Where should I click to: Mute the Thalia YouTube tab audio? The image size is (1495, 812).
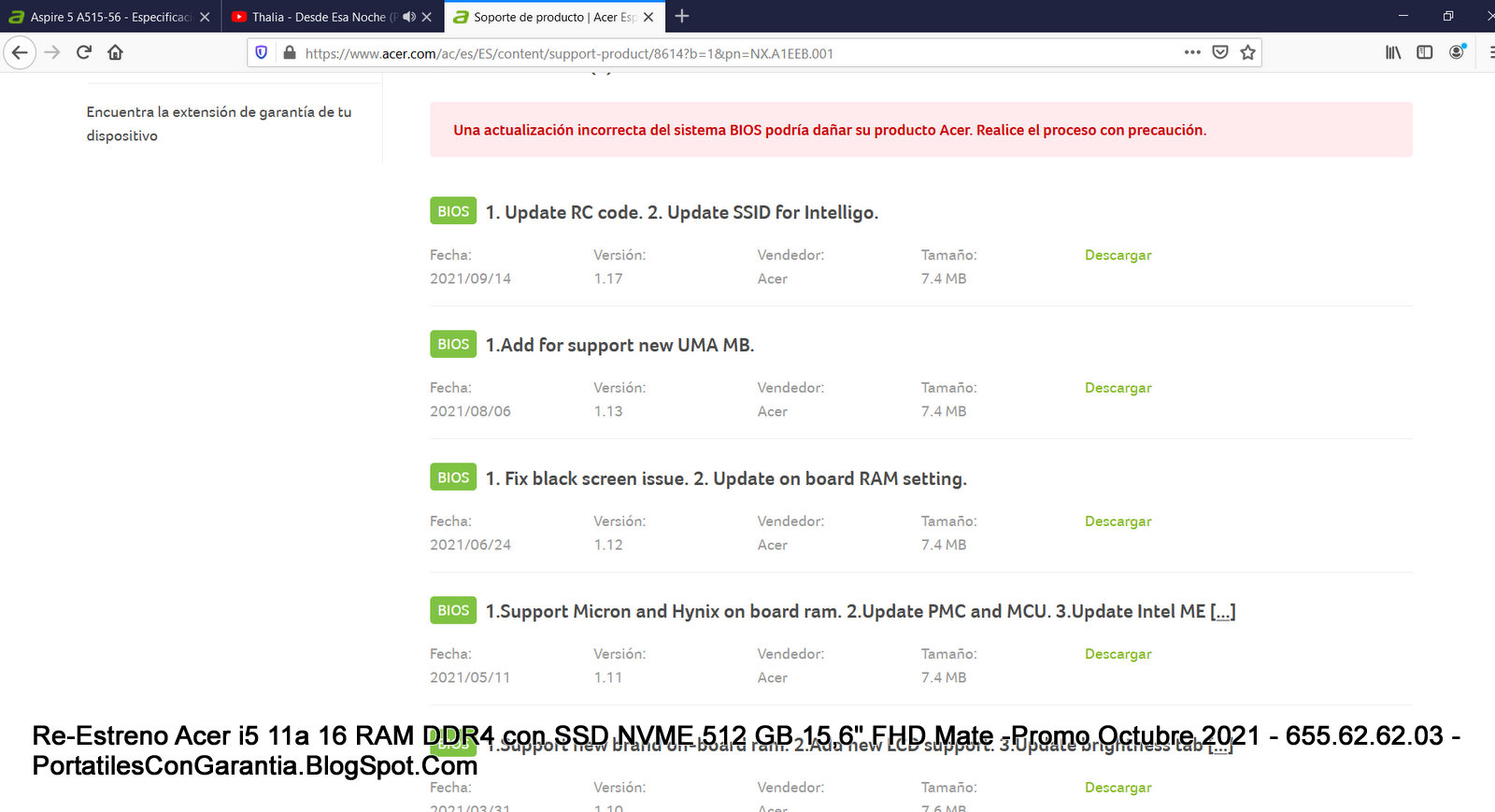point(408,17)
